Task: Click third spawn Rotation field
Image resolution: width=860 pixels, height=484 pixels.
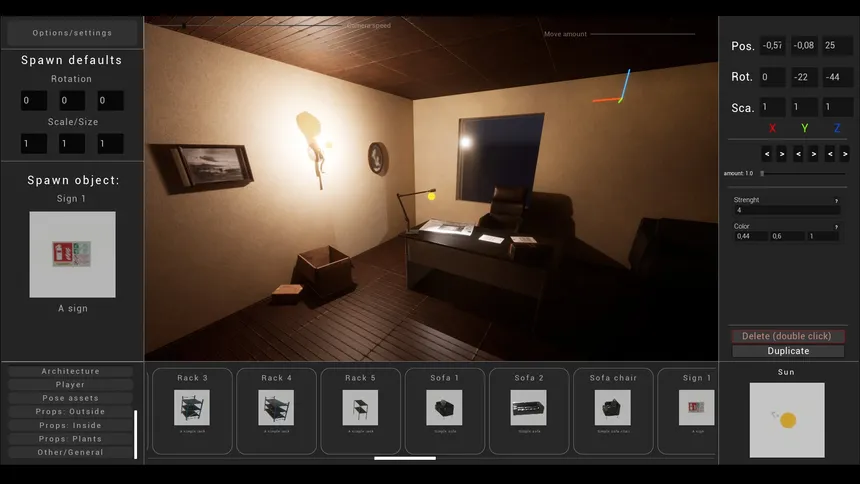Action: click(110, 101)
